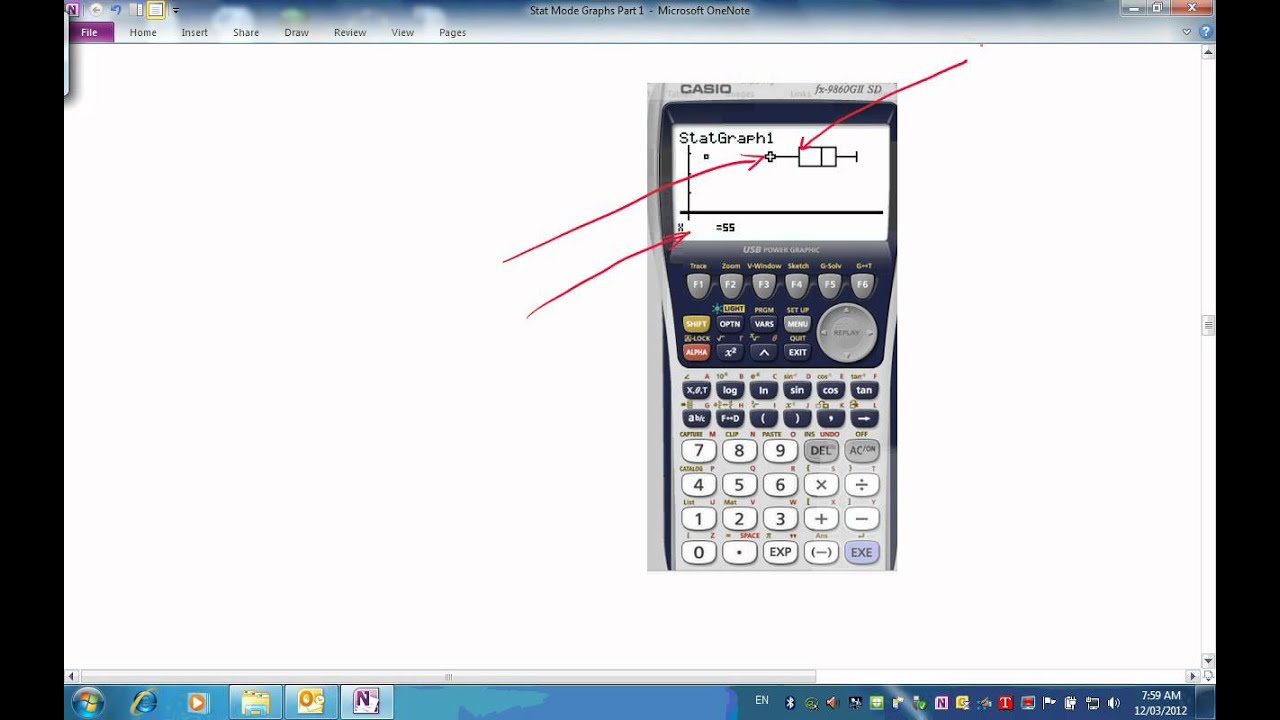Screen dimensions: 1280x720
Task: Click the calculator AC/ON key
Action: point(862,450)
